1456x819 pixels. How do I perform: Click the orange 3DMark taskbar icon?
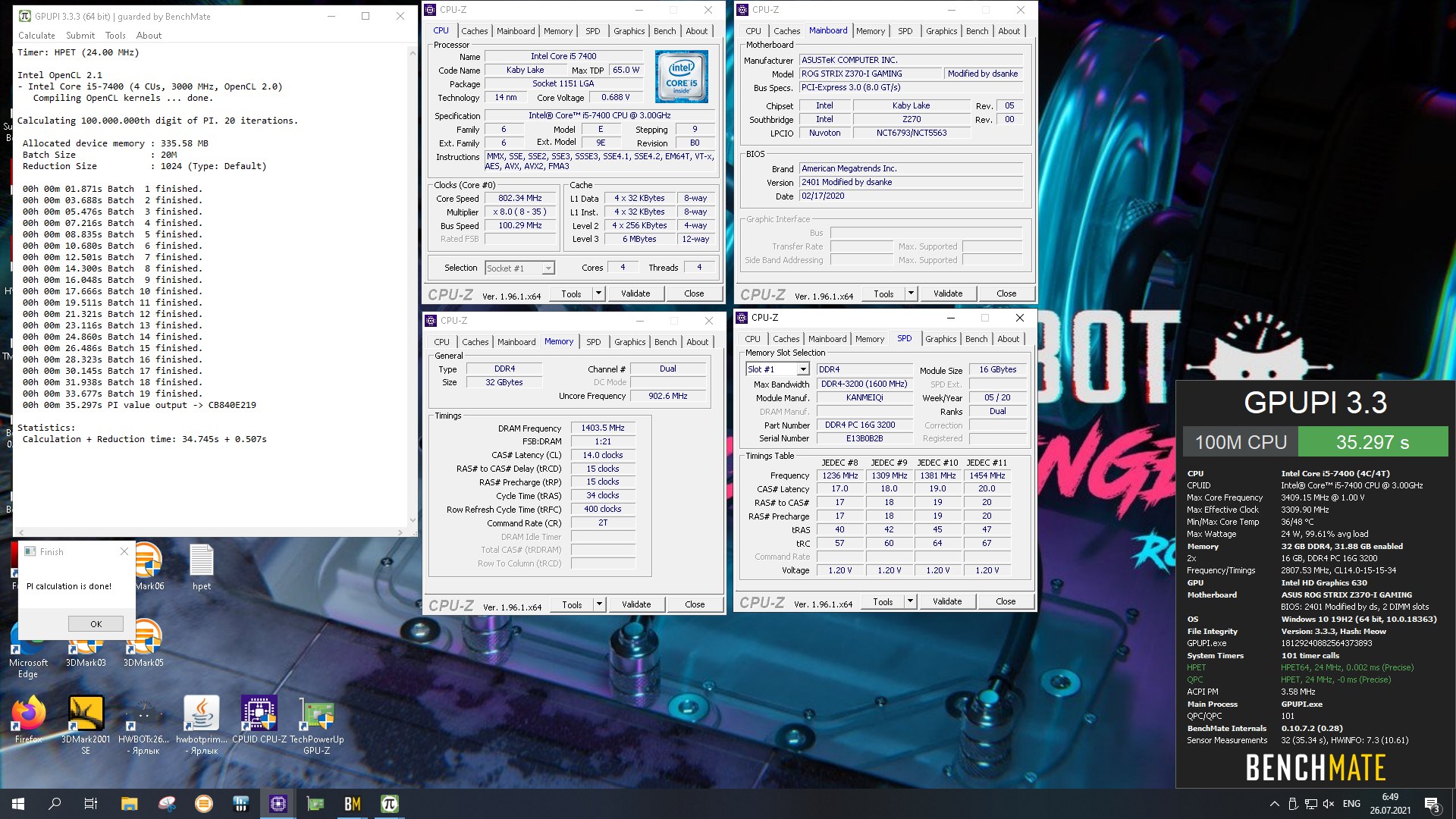click(x=204, y=804)
